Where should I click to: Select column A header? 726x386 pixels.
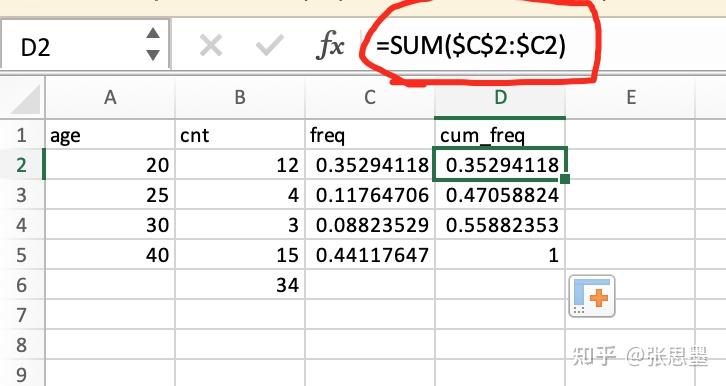110,97
